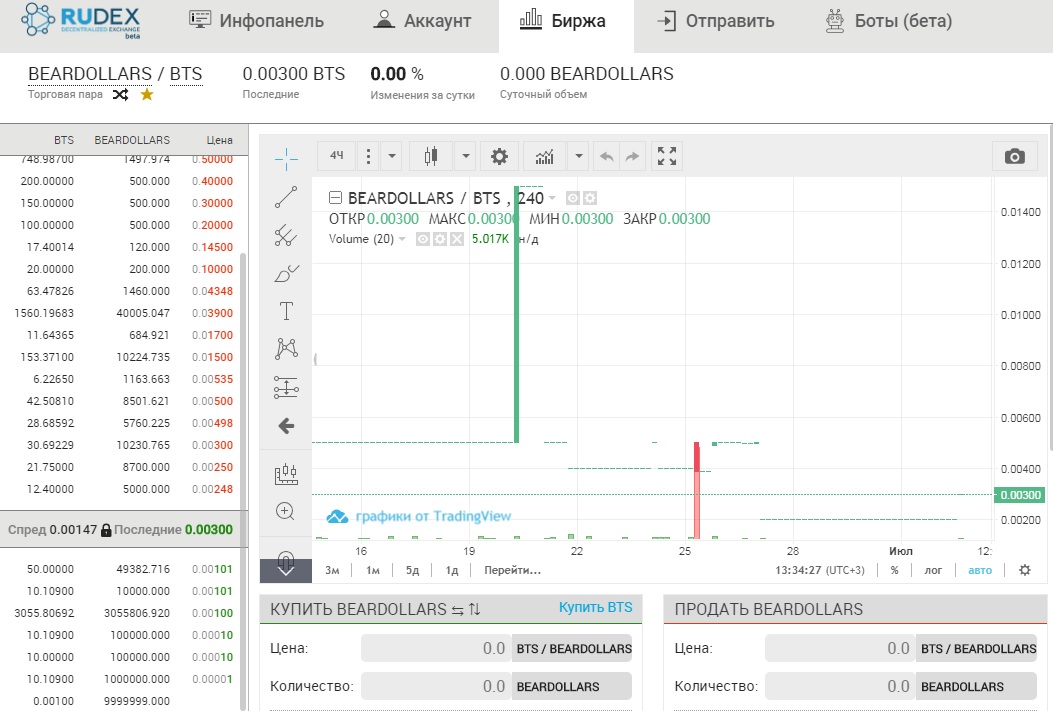Image resolution: width=1053 pixels, height=711 pixels.
Task: Open main series settings gear in legend
Action: pyautogui.click(x=590, y=198)
